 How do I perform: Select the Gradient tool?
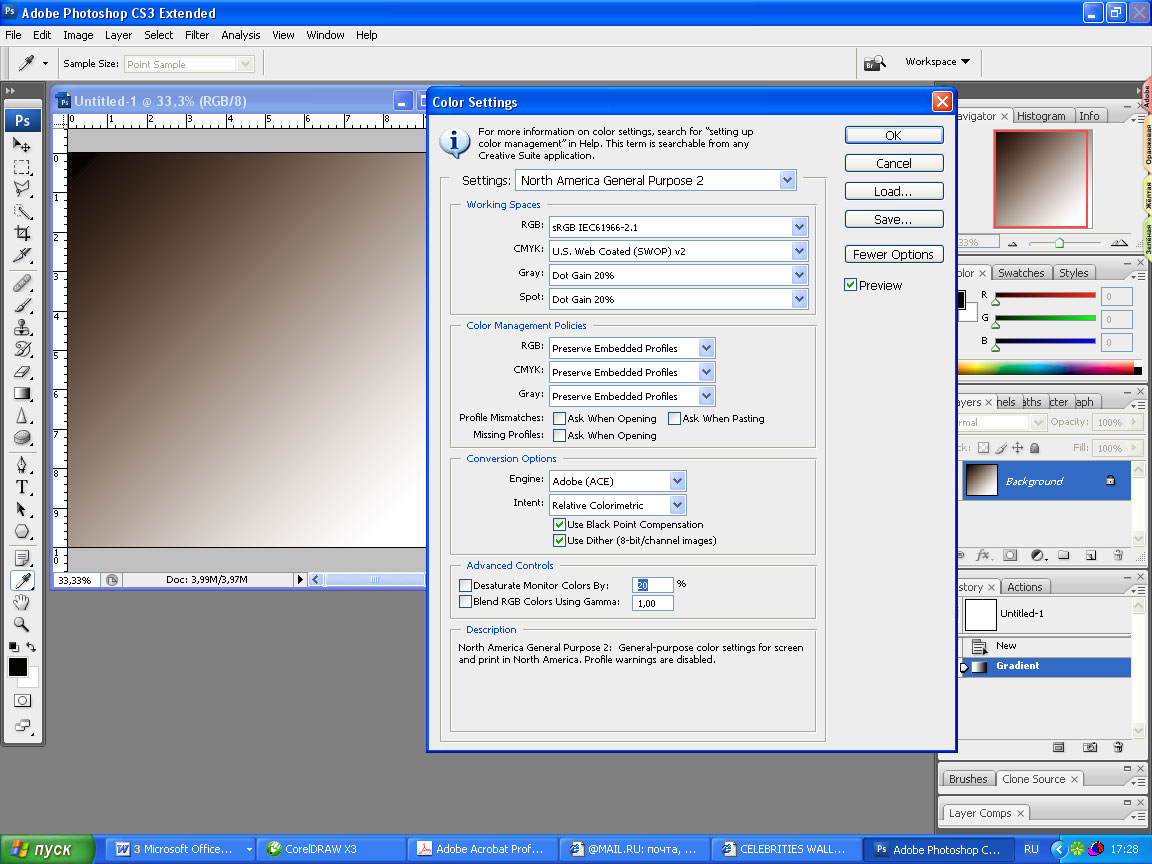[x=22, y=394]
